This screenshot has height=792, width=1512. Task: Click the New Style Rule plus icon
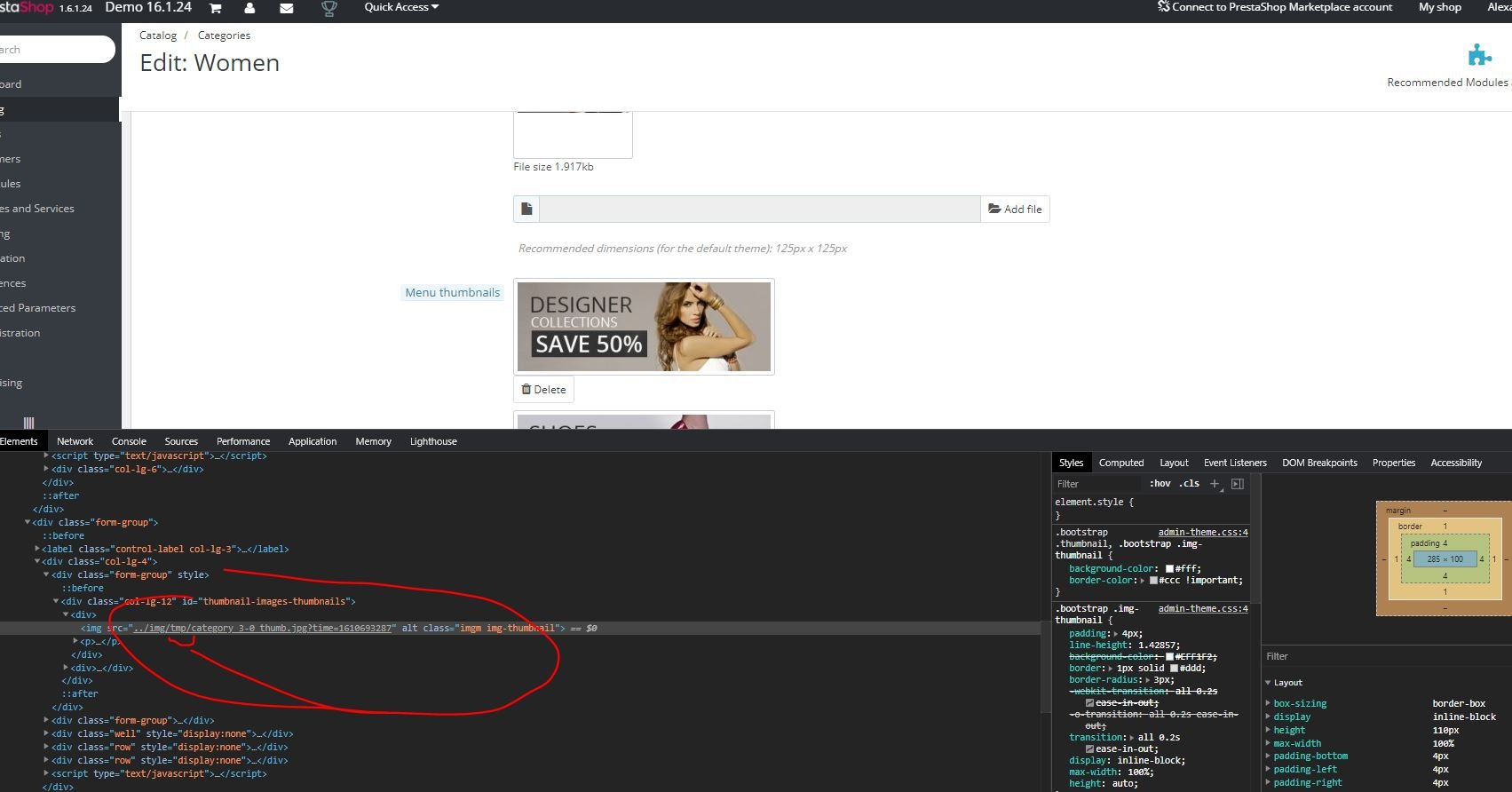tap(1215, 484)
